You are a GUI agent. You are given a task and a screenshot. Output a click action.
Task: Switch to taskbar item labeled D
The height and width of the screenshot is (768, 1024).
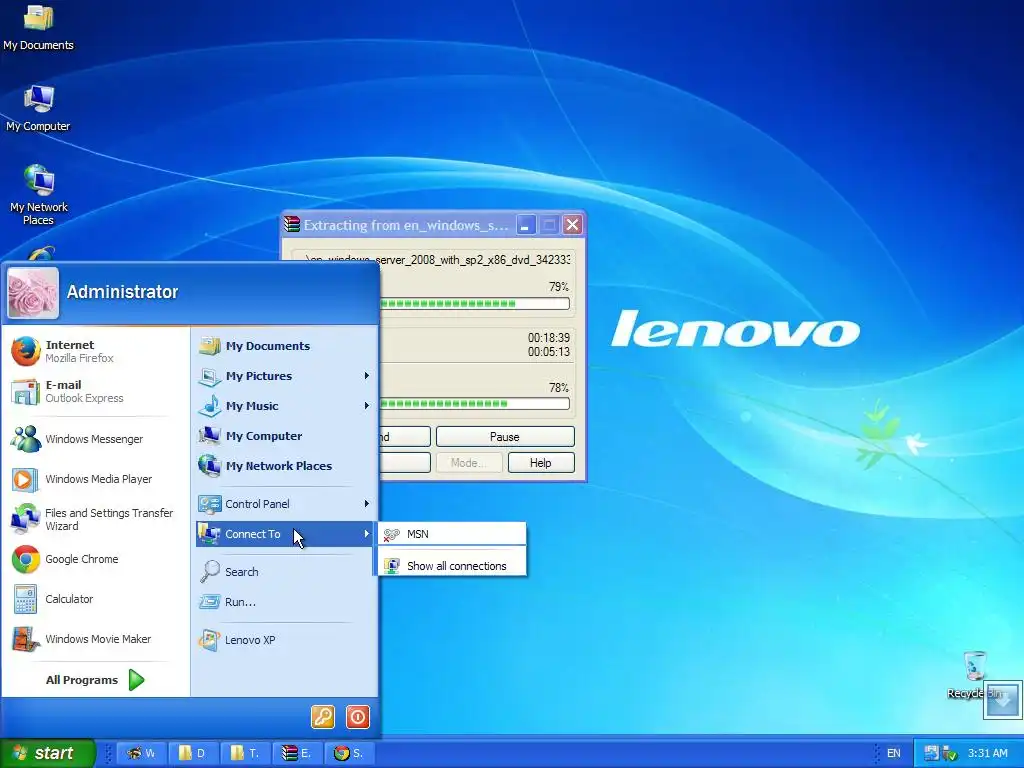tap(194, 753)
